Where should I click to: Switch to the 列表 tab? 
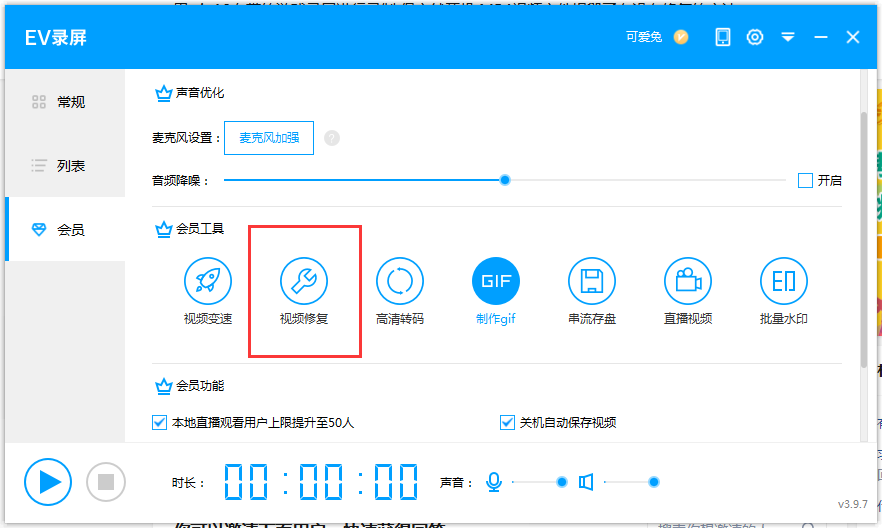point(65,166)
